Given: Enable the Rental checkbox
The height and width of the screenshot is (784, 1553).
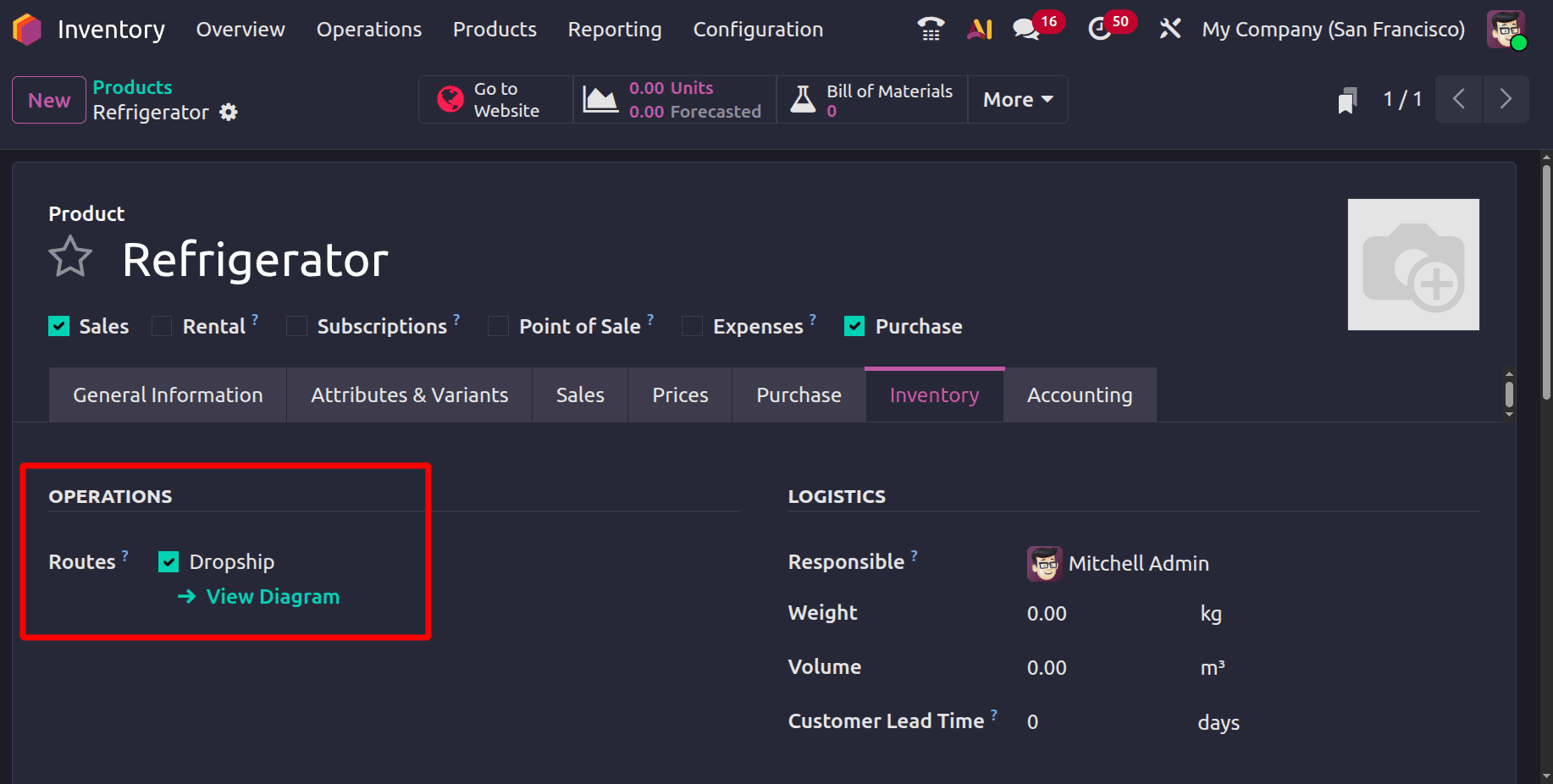Looking at the screenshot, I should coord(161,325).
